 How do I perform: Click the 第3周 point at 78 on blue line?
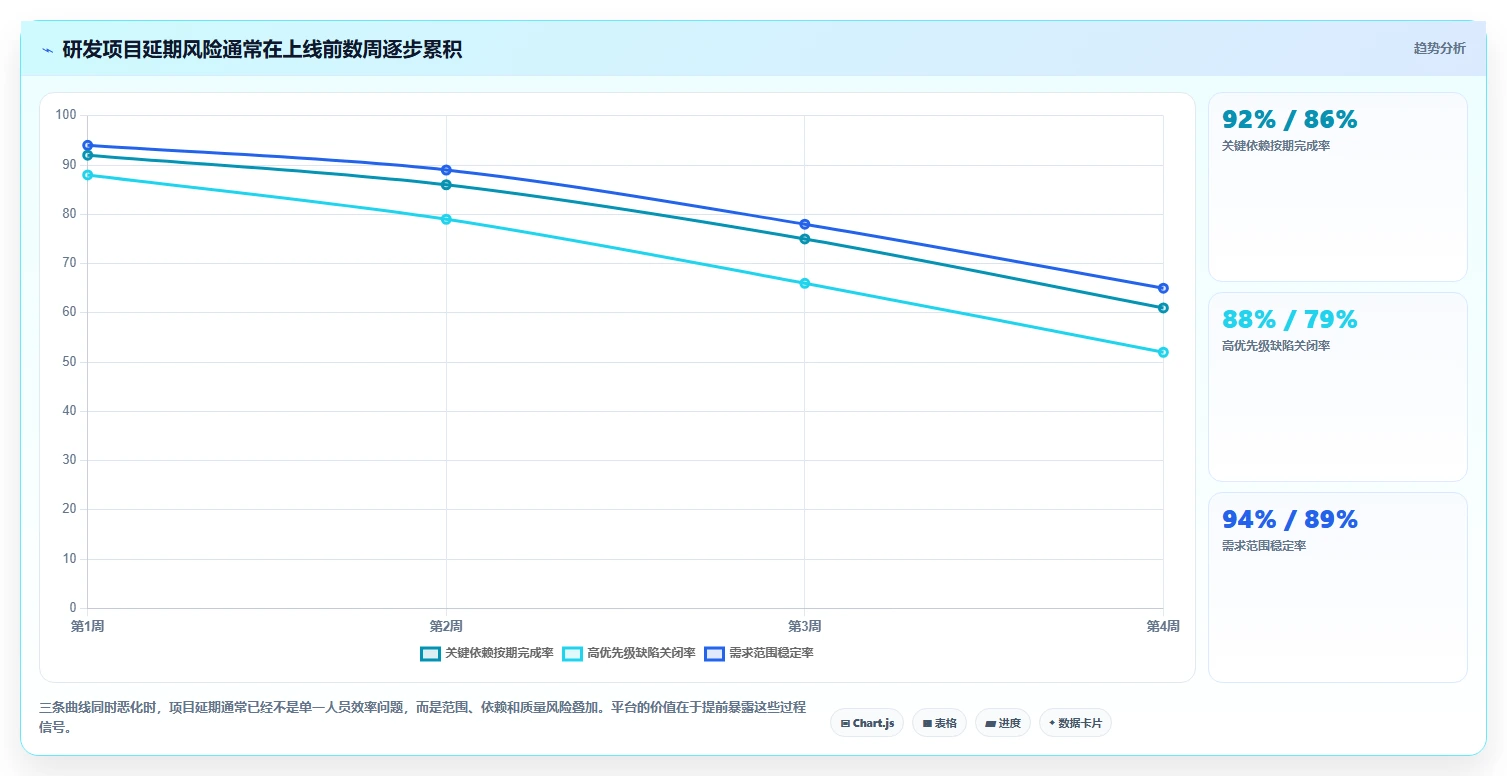[x=805, y=224]
